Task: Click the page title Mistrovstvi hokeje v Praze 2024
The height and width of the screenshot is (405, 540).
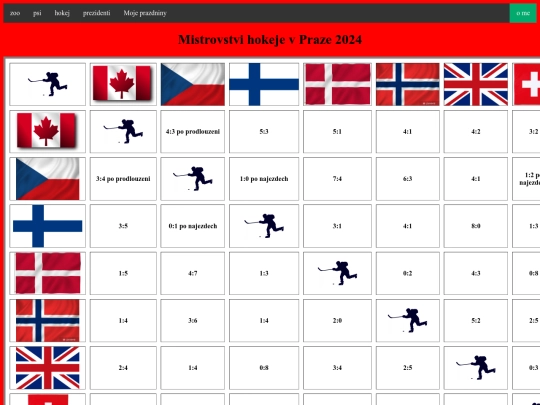Action: click(x=270, y=40)
